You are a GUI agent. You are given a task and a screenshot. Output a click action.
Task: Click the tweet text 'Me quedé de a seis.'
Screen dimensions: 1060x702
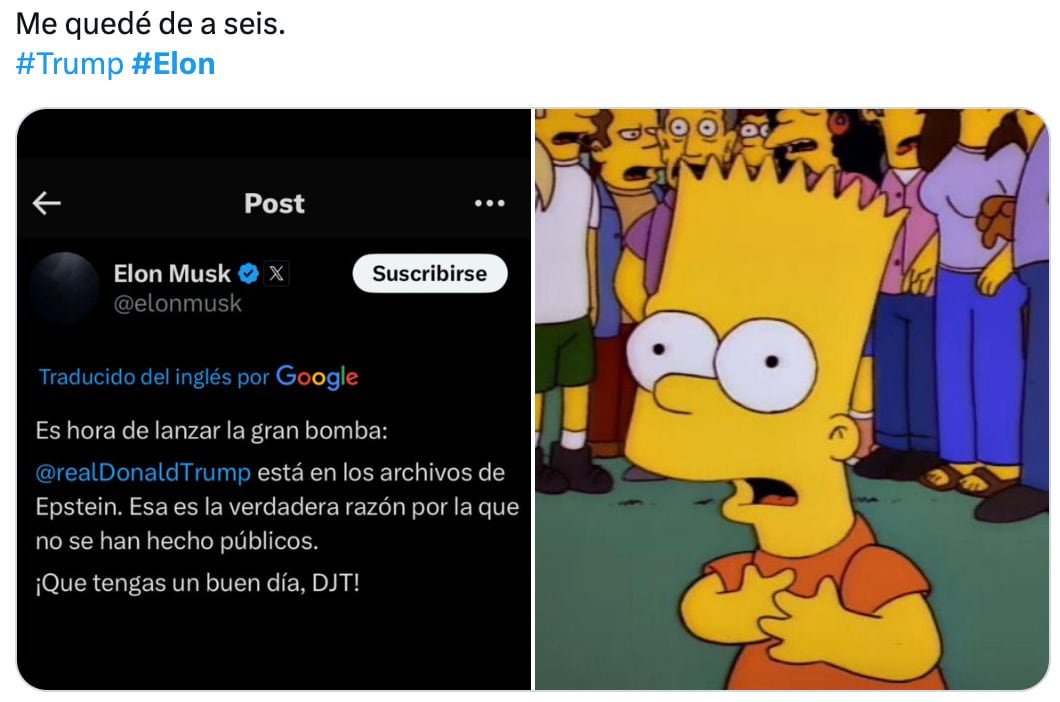(151, 24)
